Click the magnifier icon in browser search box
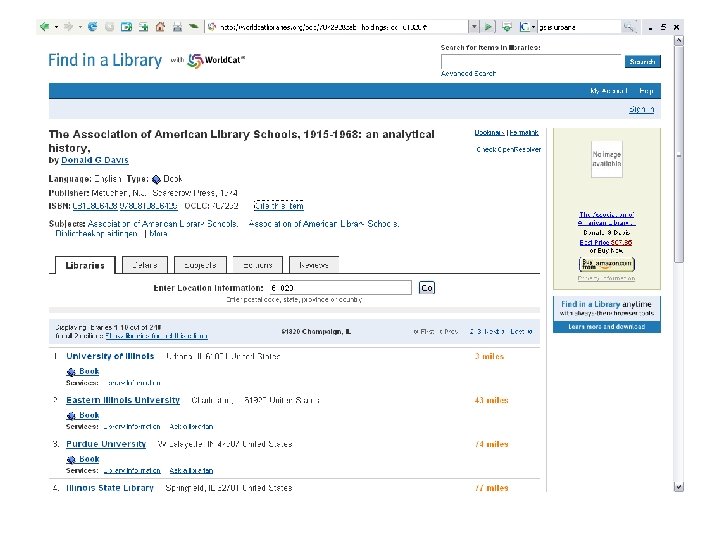Screen dimensions: 720x540 (x=629, y=27)
